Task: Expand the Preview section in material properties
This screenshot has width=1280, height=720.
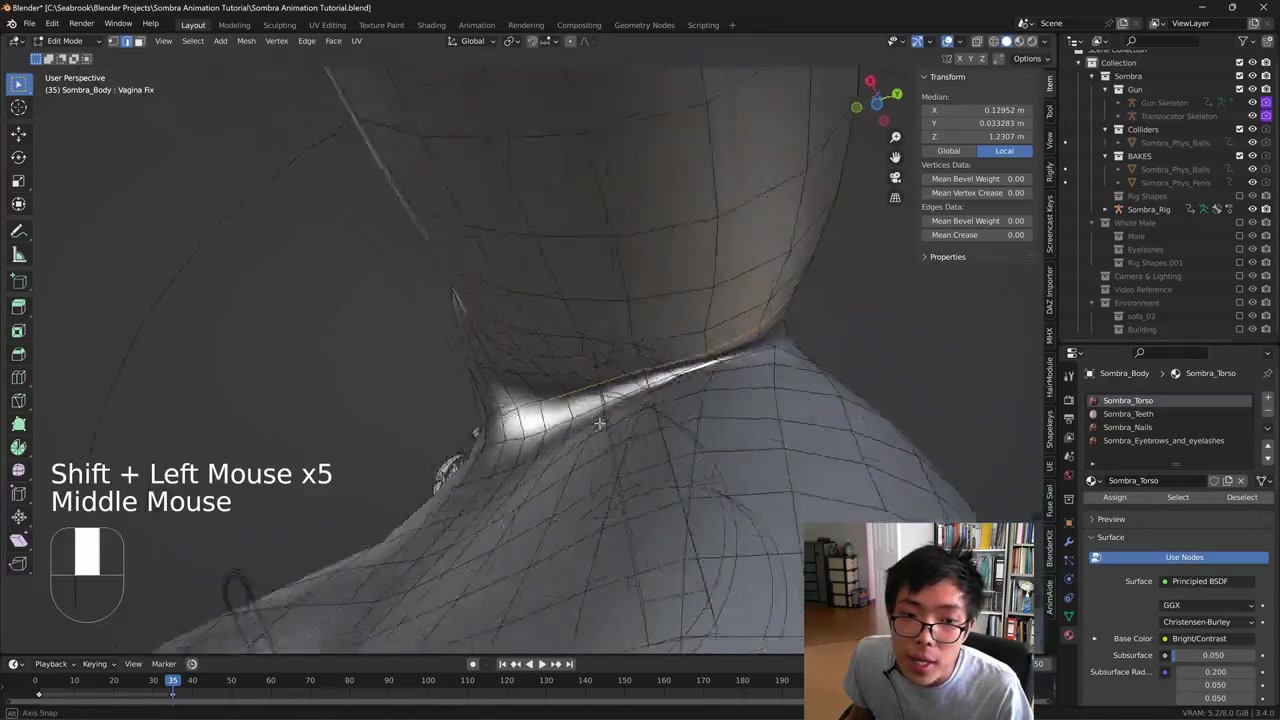Action: [1110, 519]
